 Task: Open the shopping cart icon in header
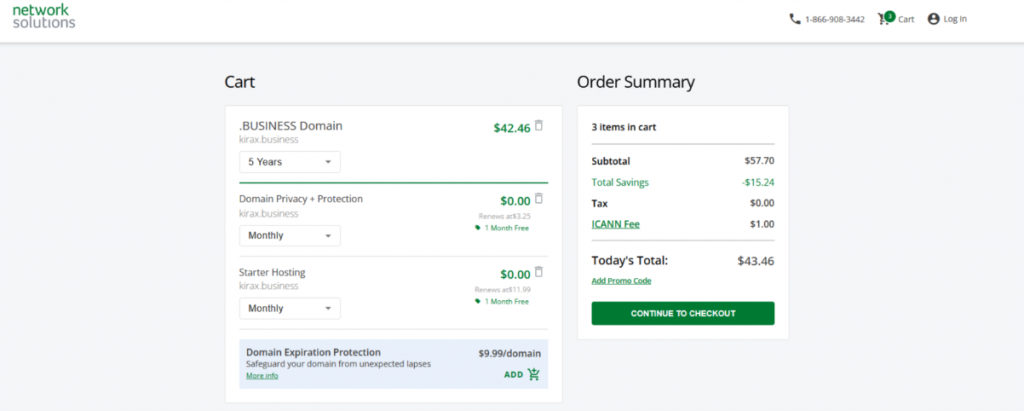click(885, 18)
